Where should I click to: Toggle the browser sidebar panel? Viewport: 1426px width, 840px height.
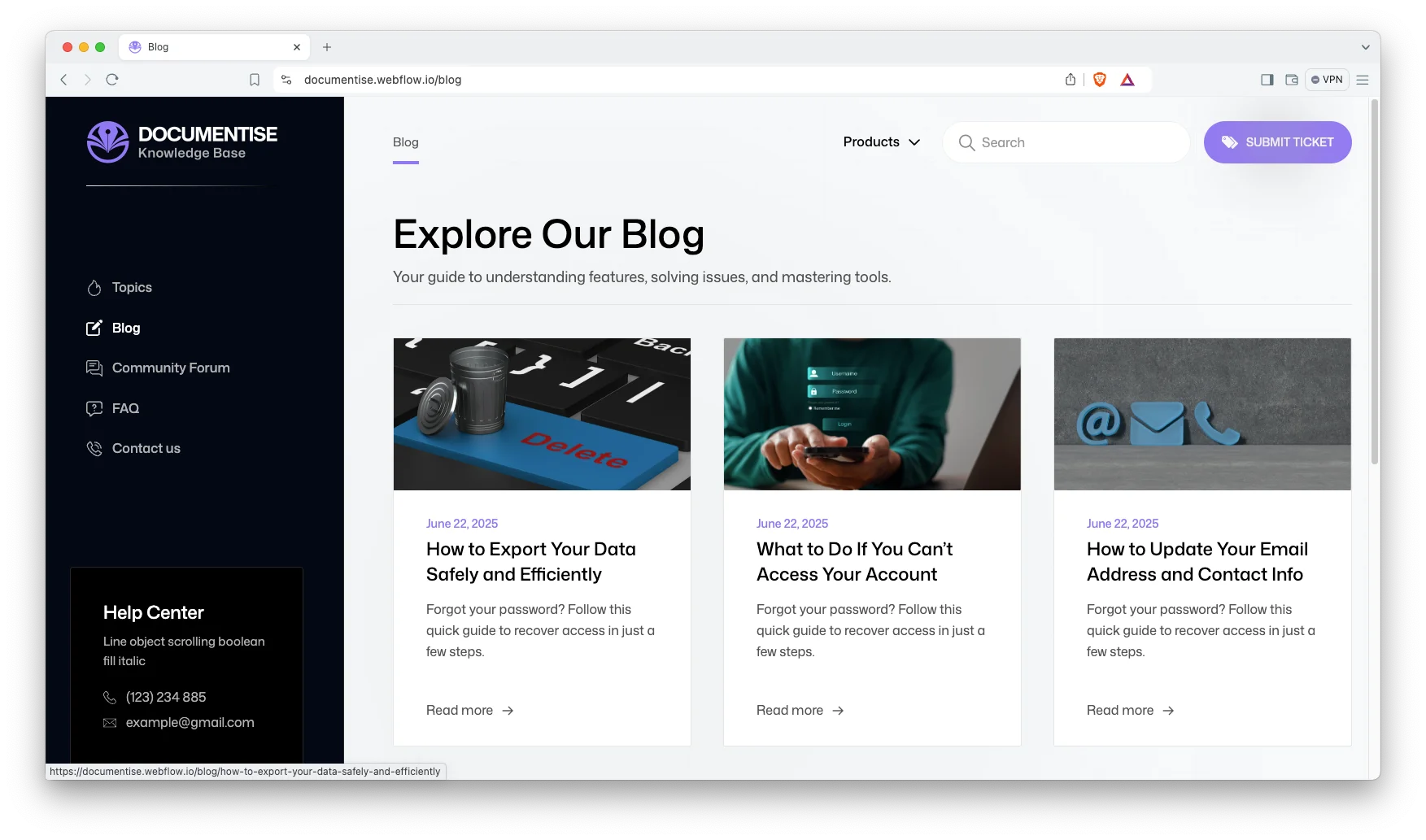point(1267,80)
